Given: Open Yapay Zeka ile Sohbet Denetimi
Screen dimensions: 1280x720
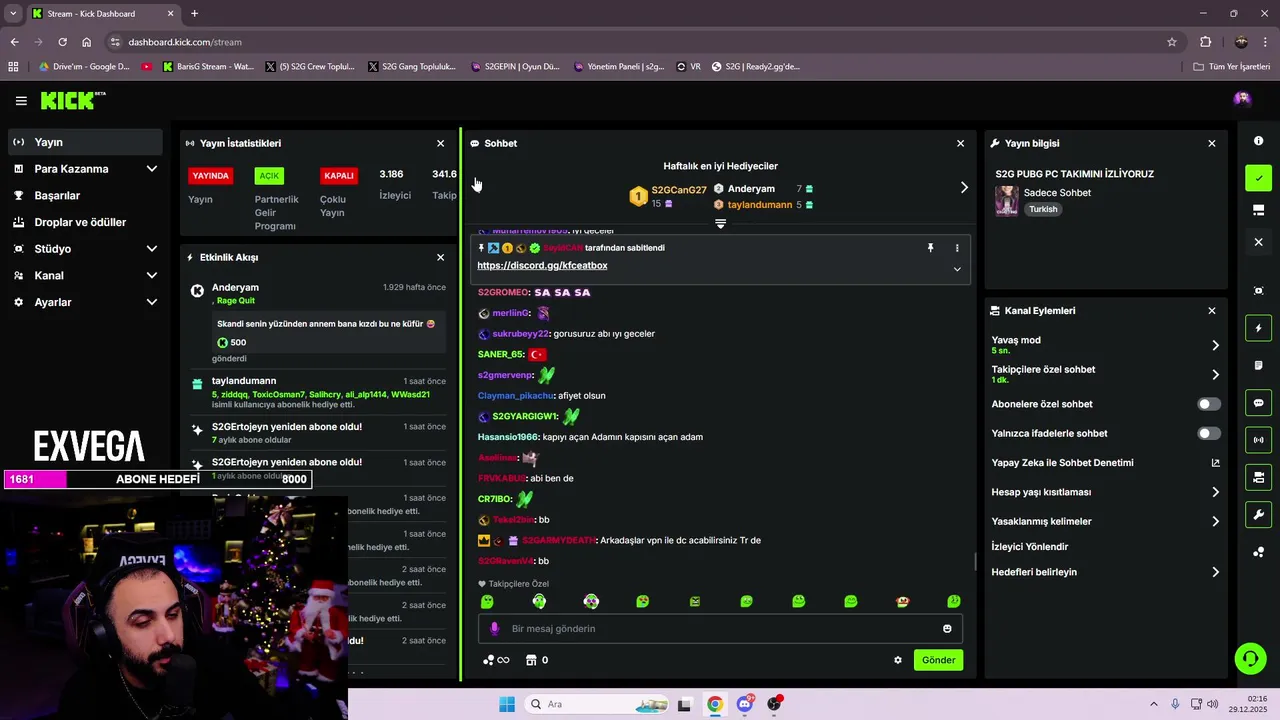Looking at the screenshot, I should tap(1105, 463).
